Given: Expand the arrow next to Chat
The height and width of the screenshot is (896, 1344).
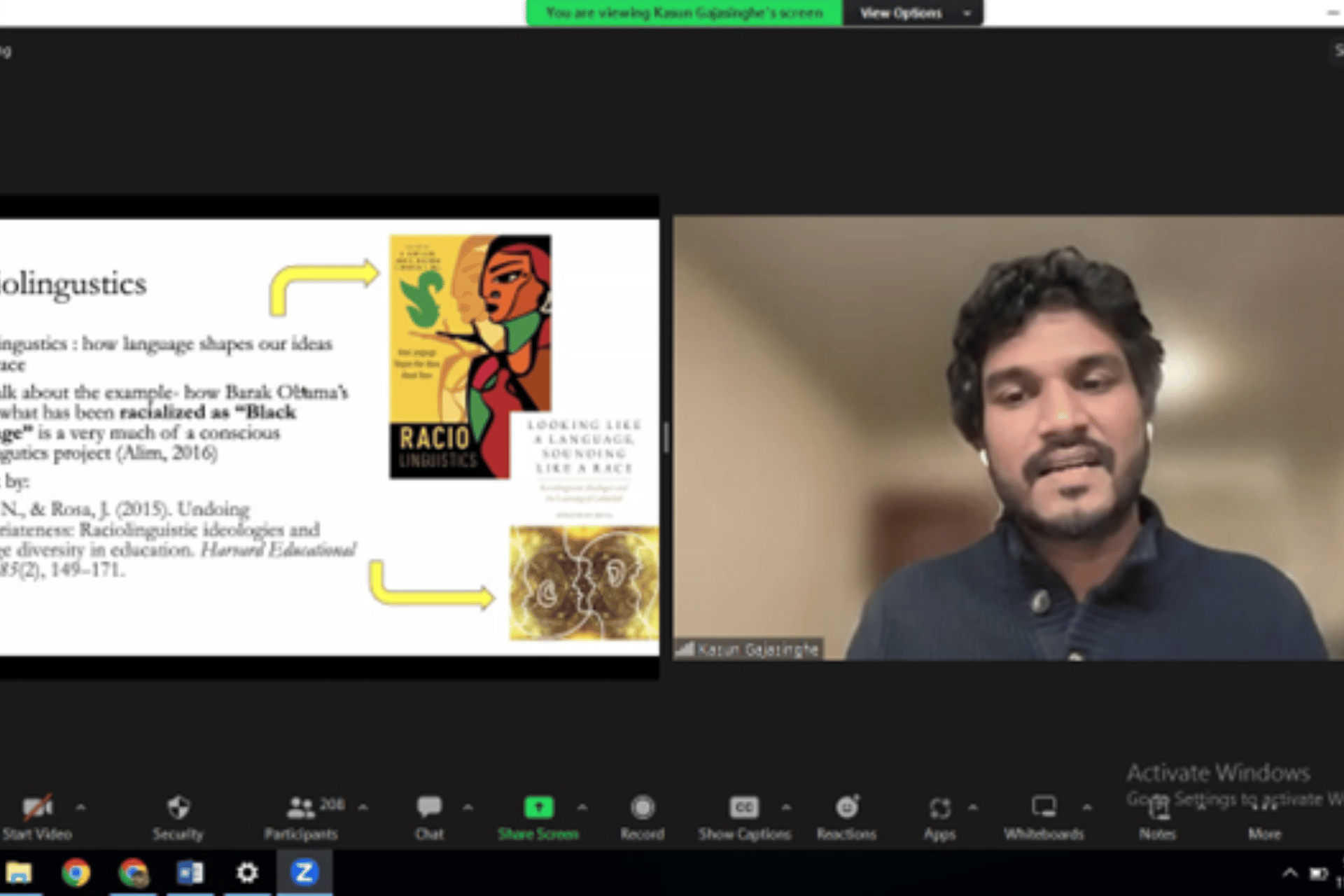Looking at the screenshot, I should (468, 808).
